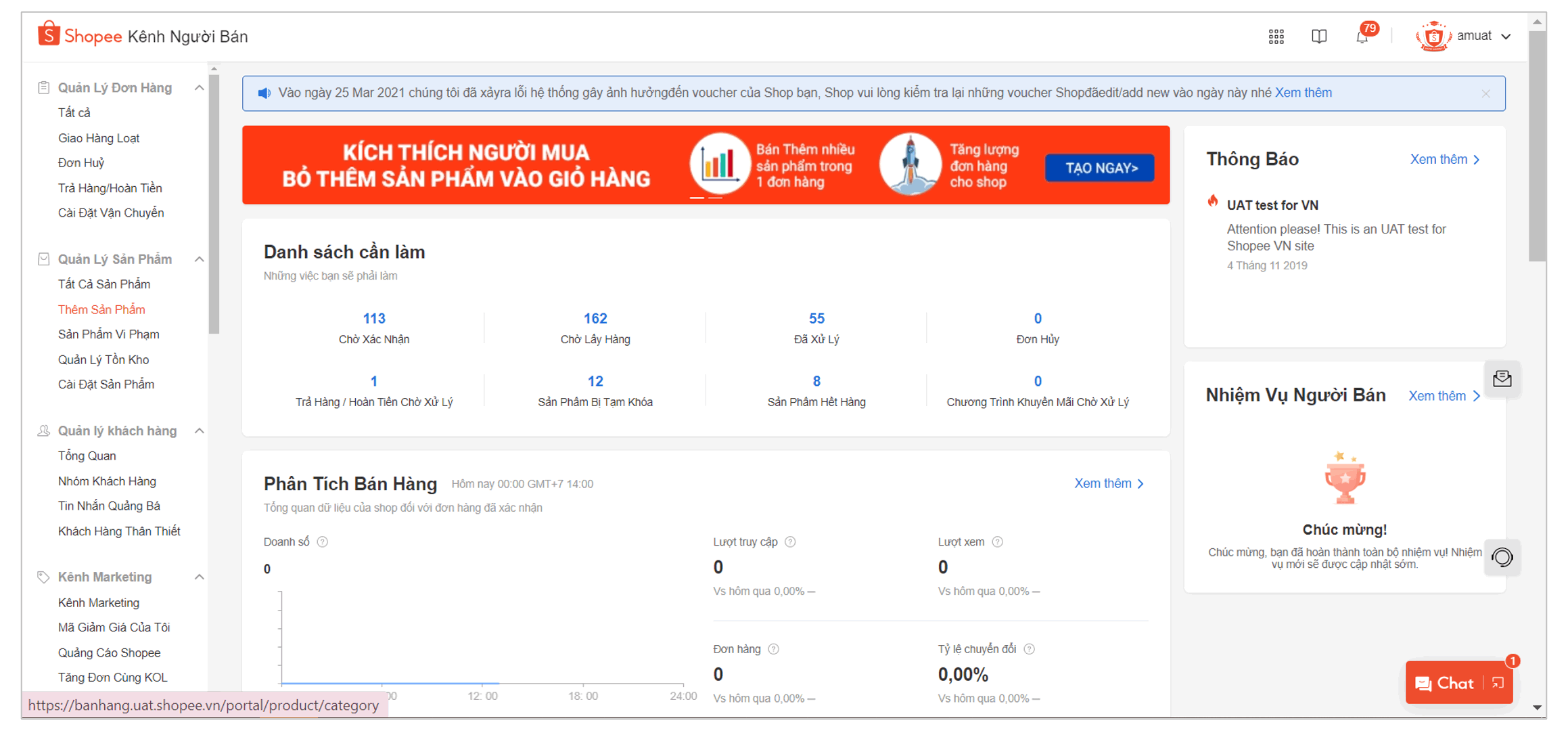Viewport: 1568px width, 731px height.
Task: Select Thêm Sản Phẩm in sidebar
Action: click(101, 309)
